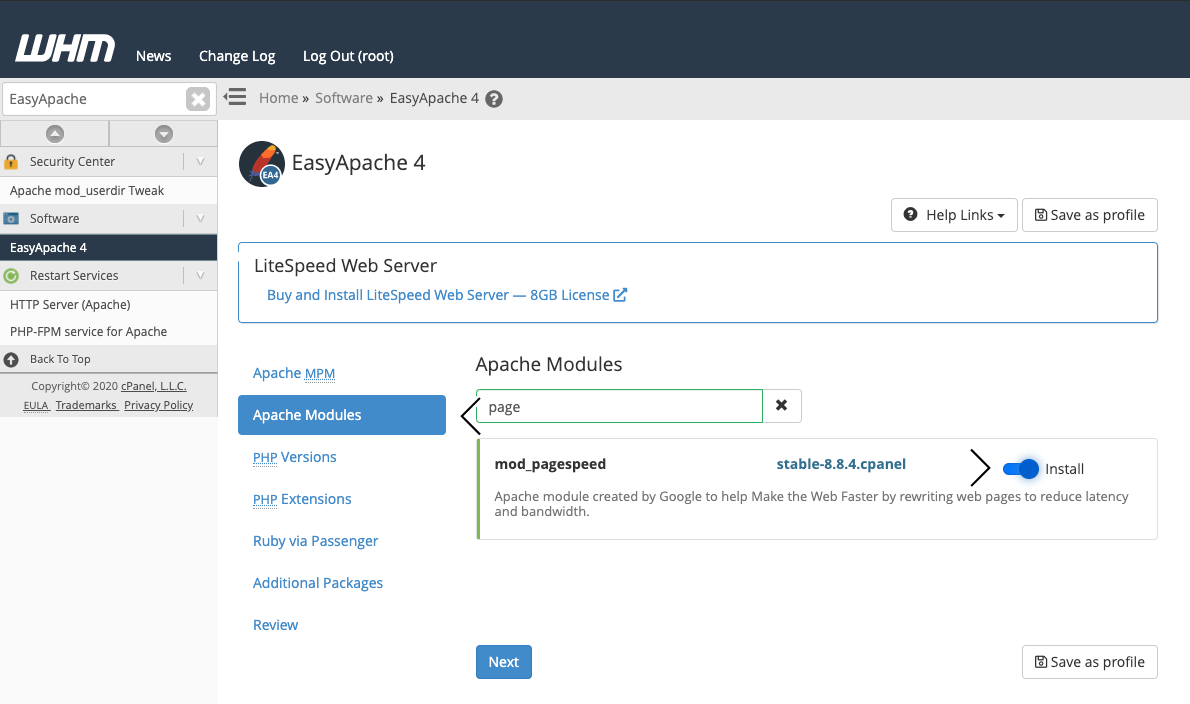The height and width of the screenshot is (704, 1190).
Task: Go to Home breadcrumb
Action: (279, 99)
